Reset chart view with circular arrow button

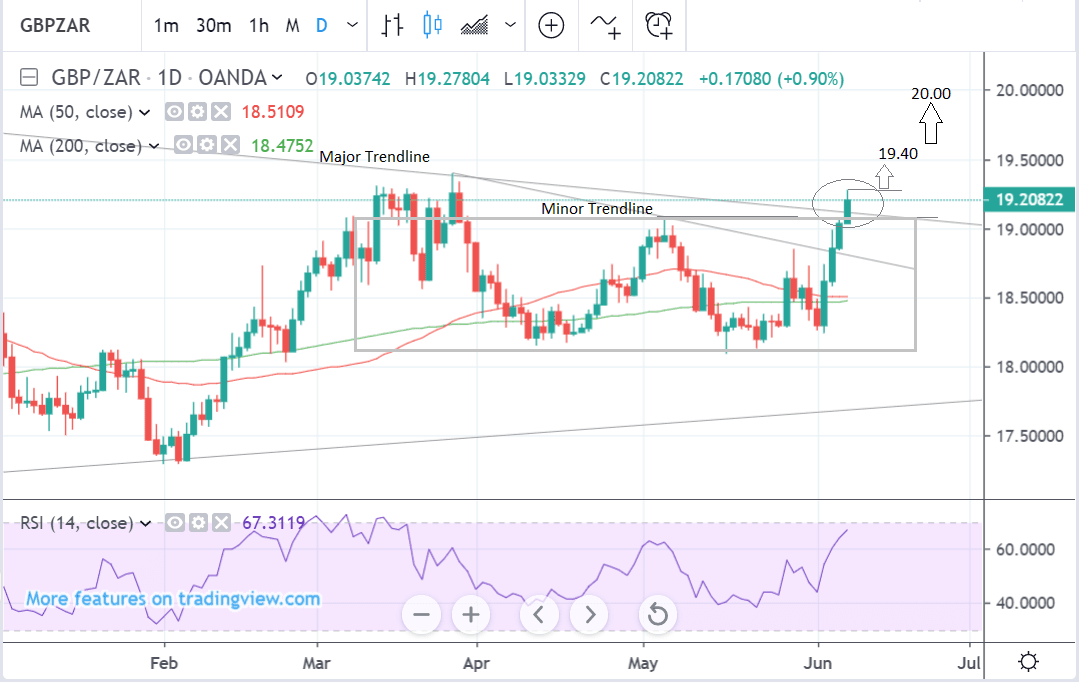tap(657, 614)
